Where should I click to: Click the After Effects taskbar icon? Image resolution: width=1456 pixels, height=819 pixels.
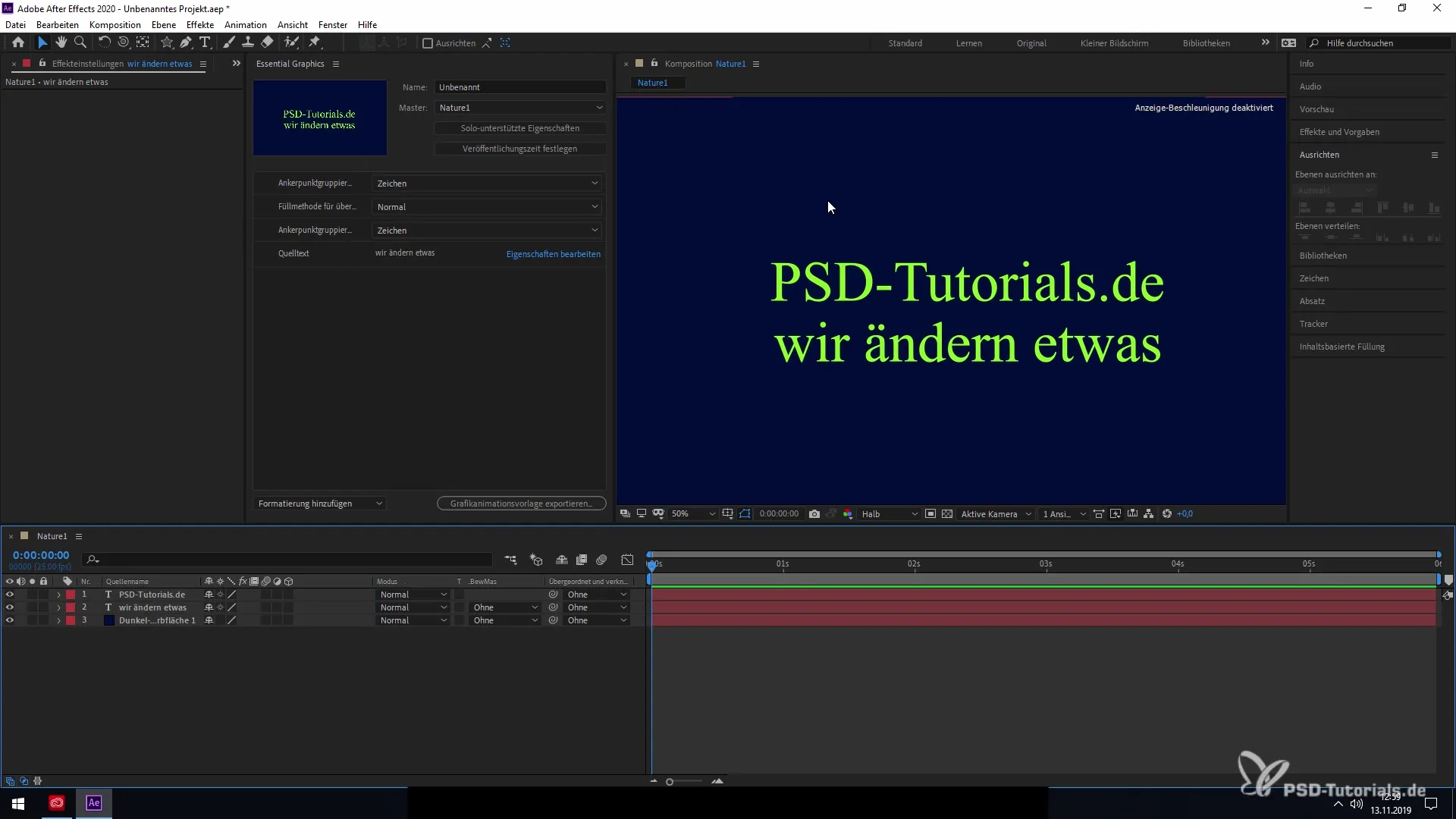click(x=93, y=803)
